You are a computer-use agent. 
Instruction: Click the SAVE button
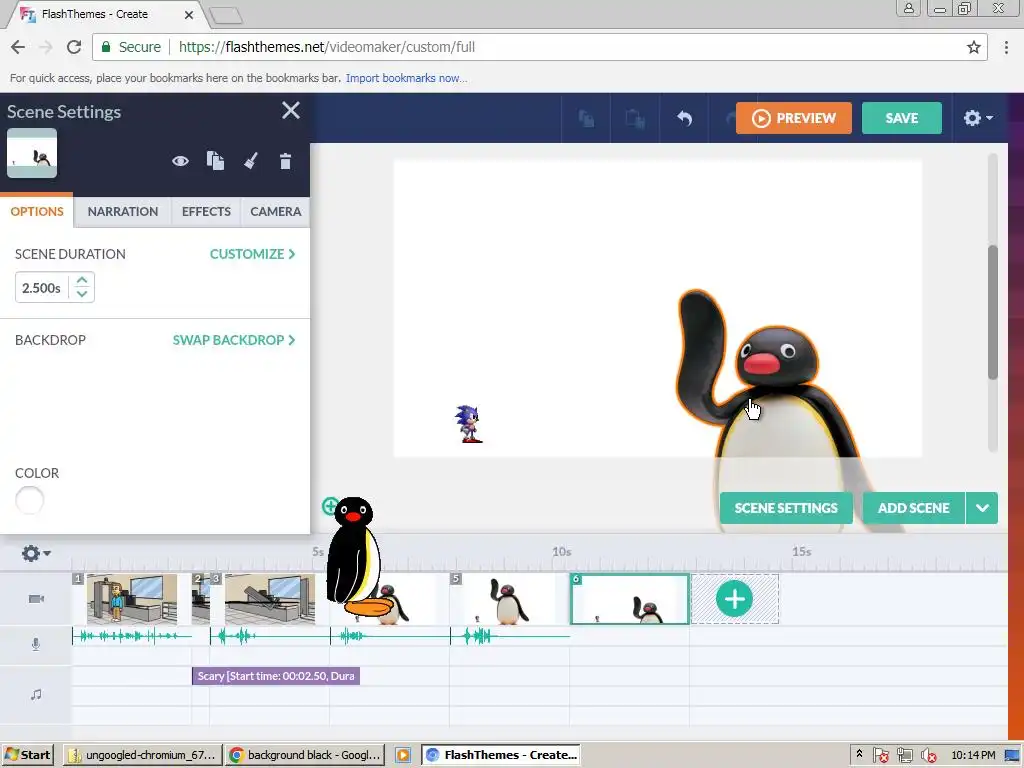point(901,118)
